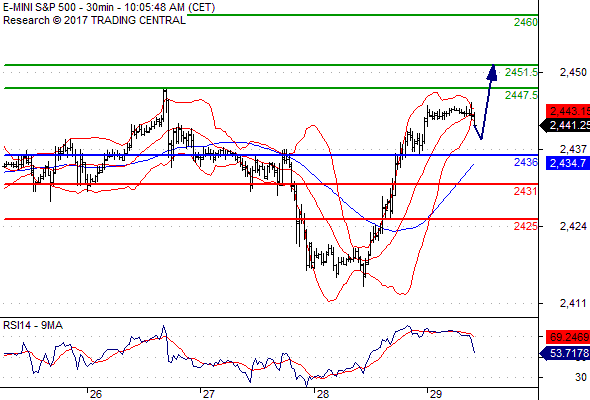Click date label 27 on time axis
This screenshot has width=590, height=400.
coord(209,394)
